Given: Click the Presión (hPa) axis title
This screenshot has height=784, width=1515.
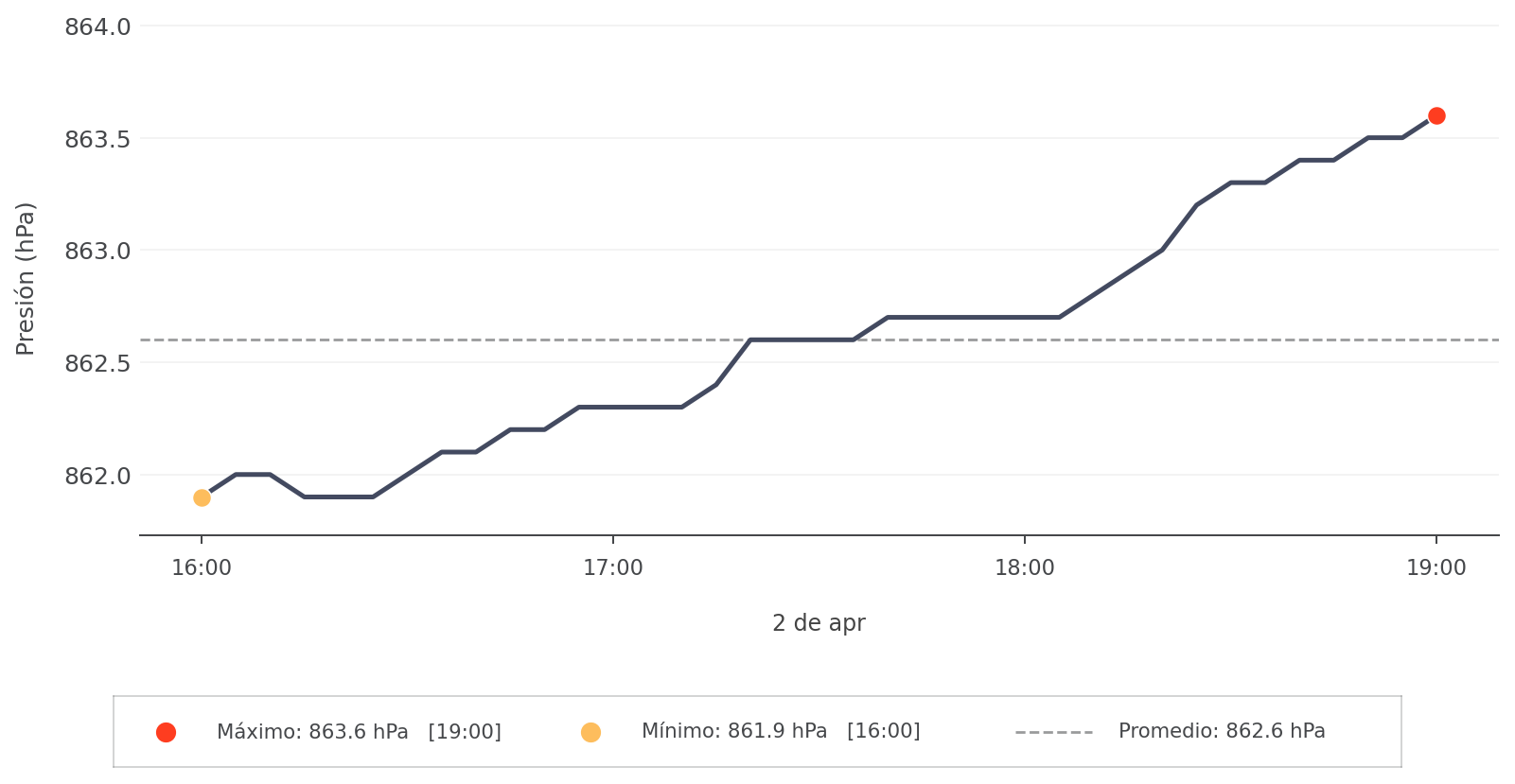Looking at the screenshot, I should tap(26, 278).
